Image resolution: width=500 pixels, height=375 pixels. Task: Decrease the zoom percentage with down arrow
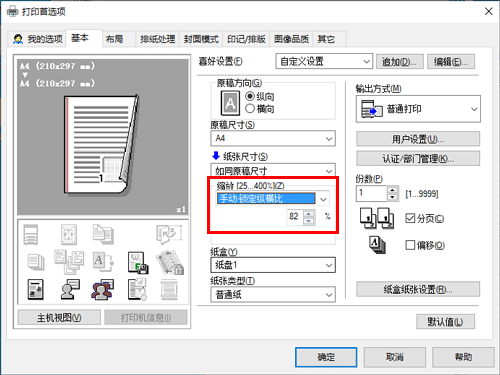(x=309, y=221)
